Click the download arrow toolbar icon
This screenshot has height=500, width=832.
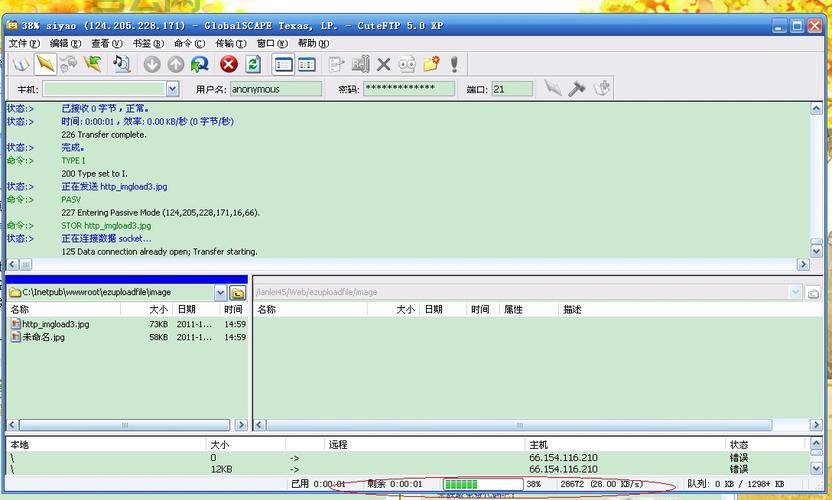pos(152,65)
